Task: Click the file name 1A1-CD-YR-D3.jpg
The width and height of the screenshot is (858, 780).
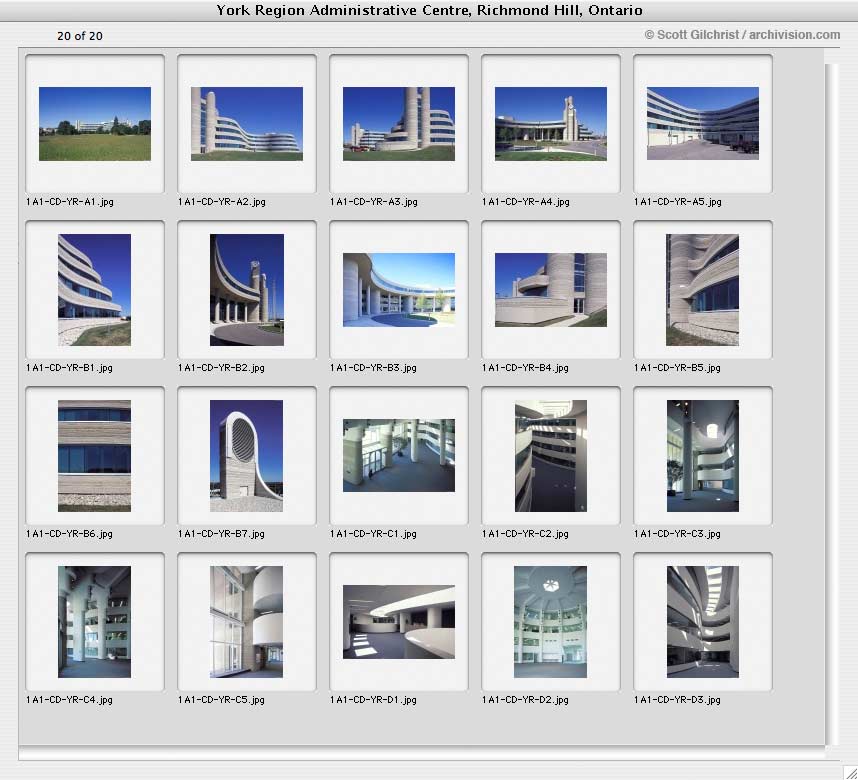Action: pos(678,700)
